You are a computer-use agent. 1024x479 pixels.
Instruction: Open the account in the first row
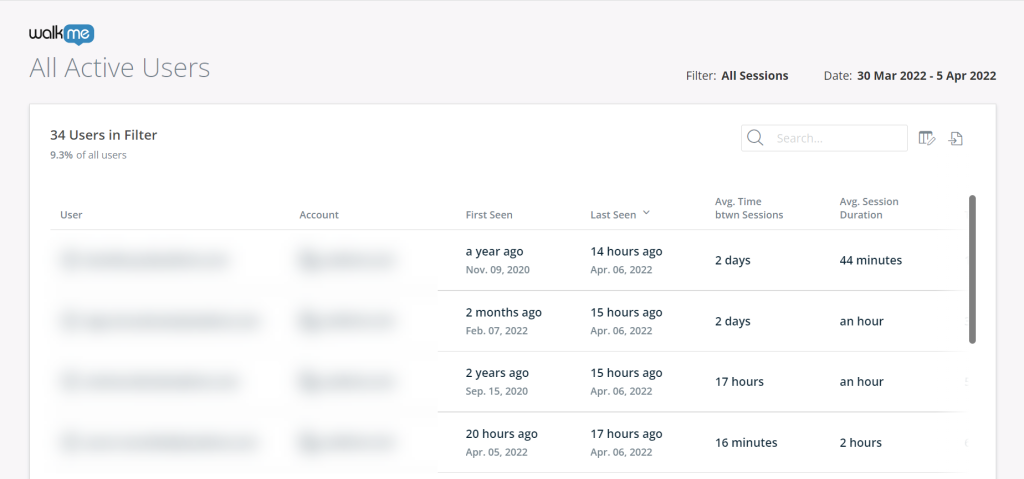345,260
